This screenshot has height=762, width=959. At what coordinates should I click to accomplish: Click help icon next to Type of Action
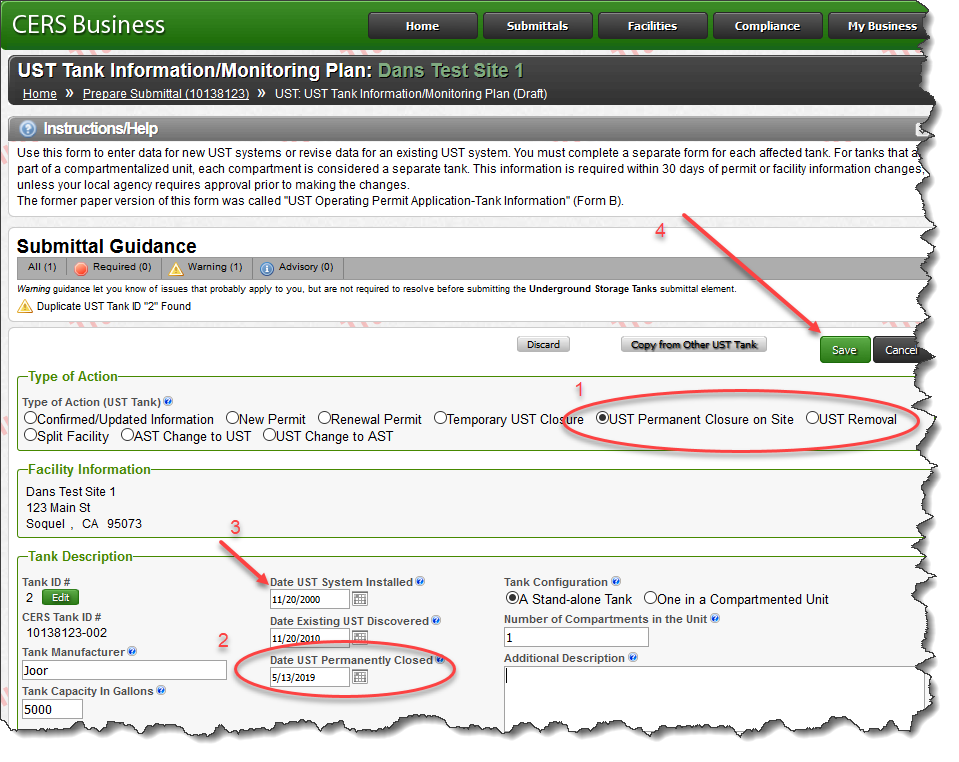point(168,401)
